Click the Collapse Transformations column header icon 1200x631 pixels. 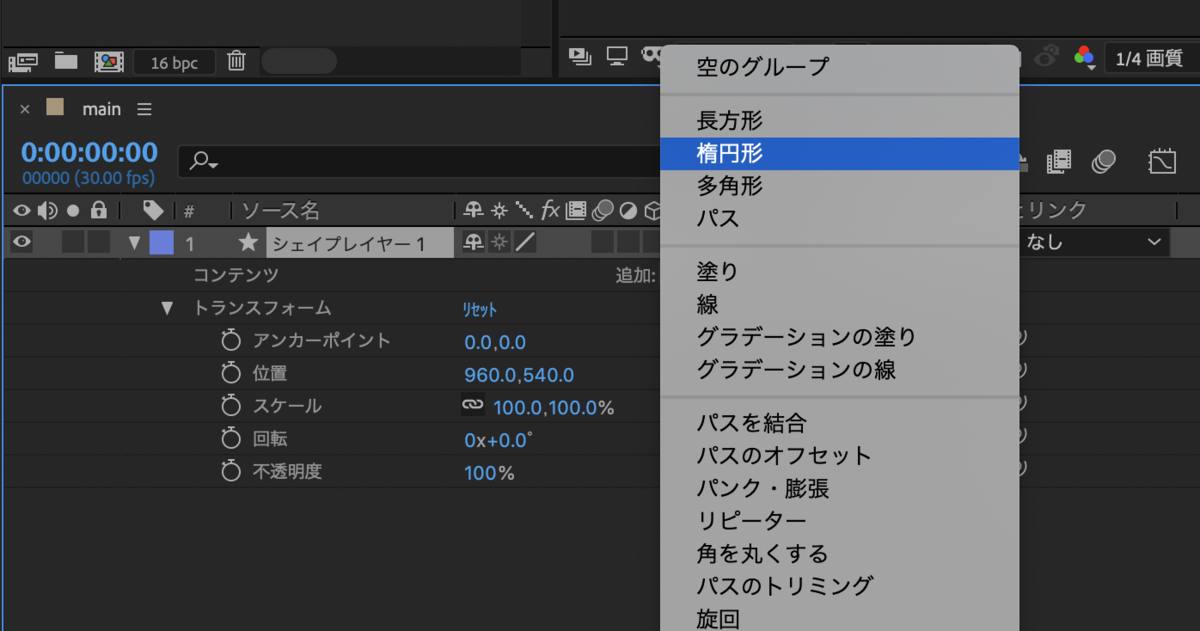pyautogui.click(x=499, y=211)
